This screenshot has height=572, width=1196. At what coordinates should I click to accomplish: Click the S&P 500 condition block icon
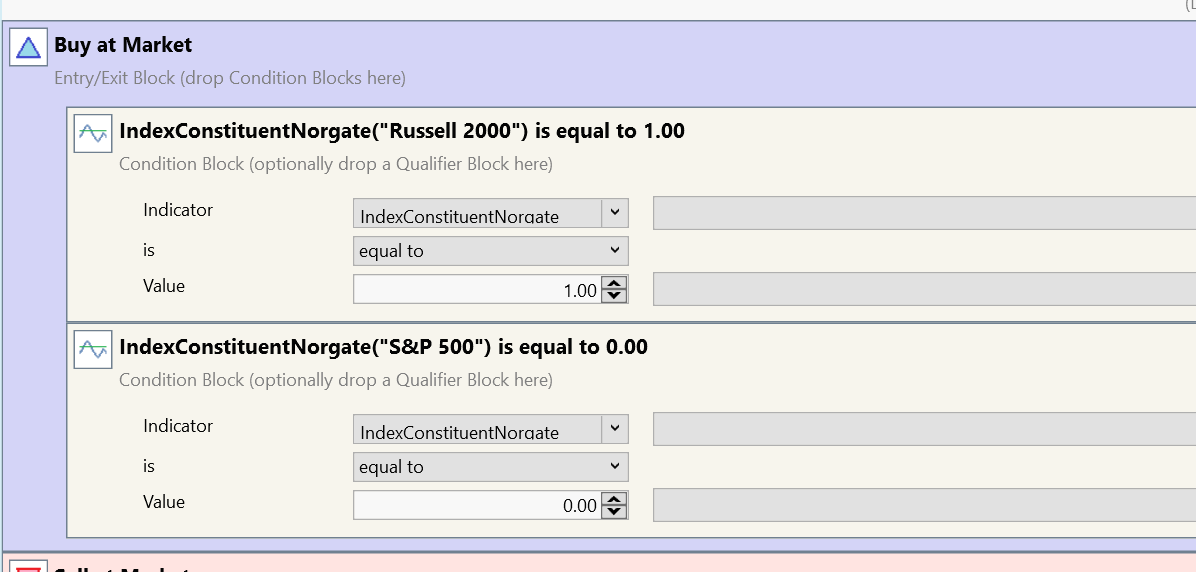tap(93, 349)
